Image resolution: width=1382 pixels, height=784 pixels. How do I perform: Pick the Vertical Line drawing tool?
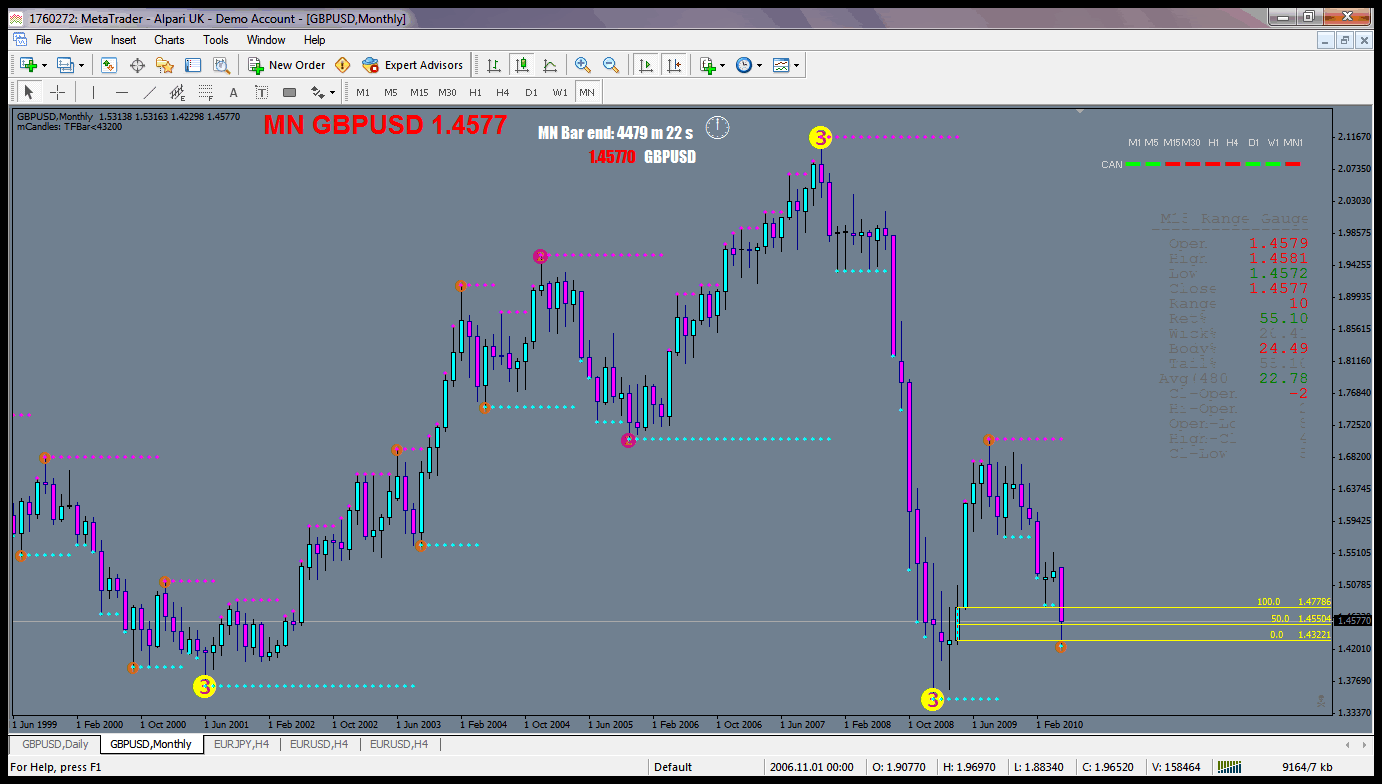(93, 92)
